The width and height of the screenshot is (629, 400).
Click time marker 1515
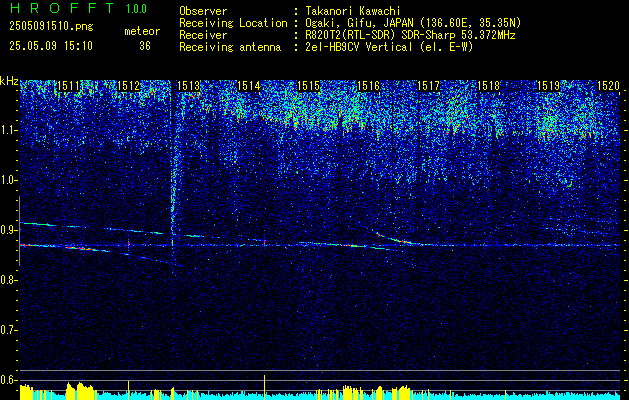[x=308, y=85]
